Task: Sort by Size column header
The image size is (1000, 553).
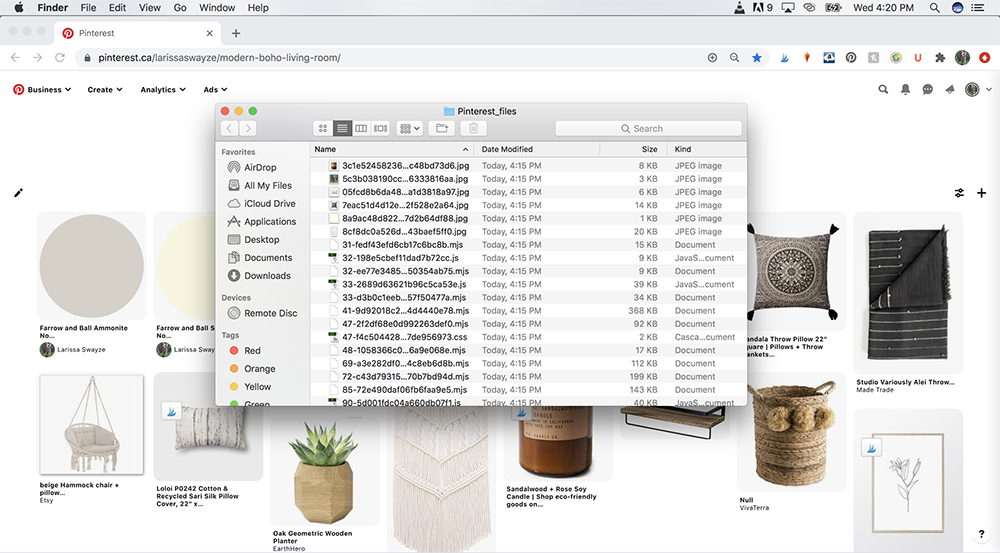Action: tap(633, 149)
